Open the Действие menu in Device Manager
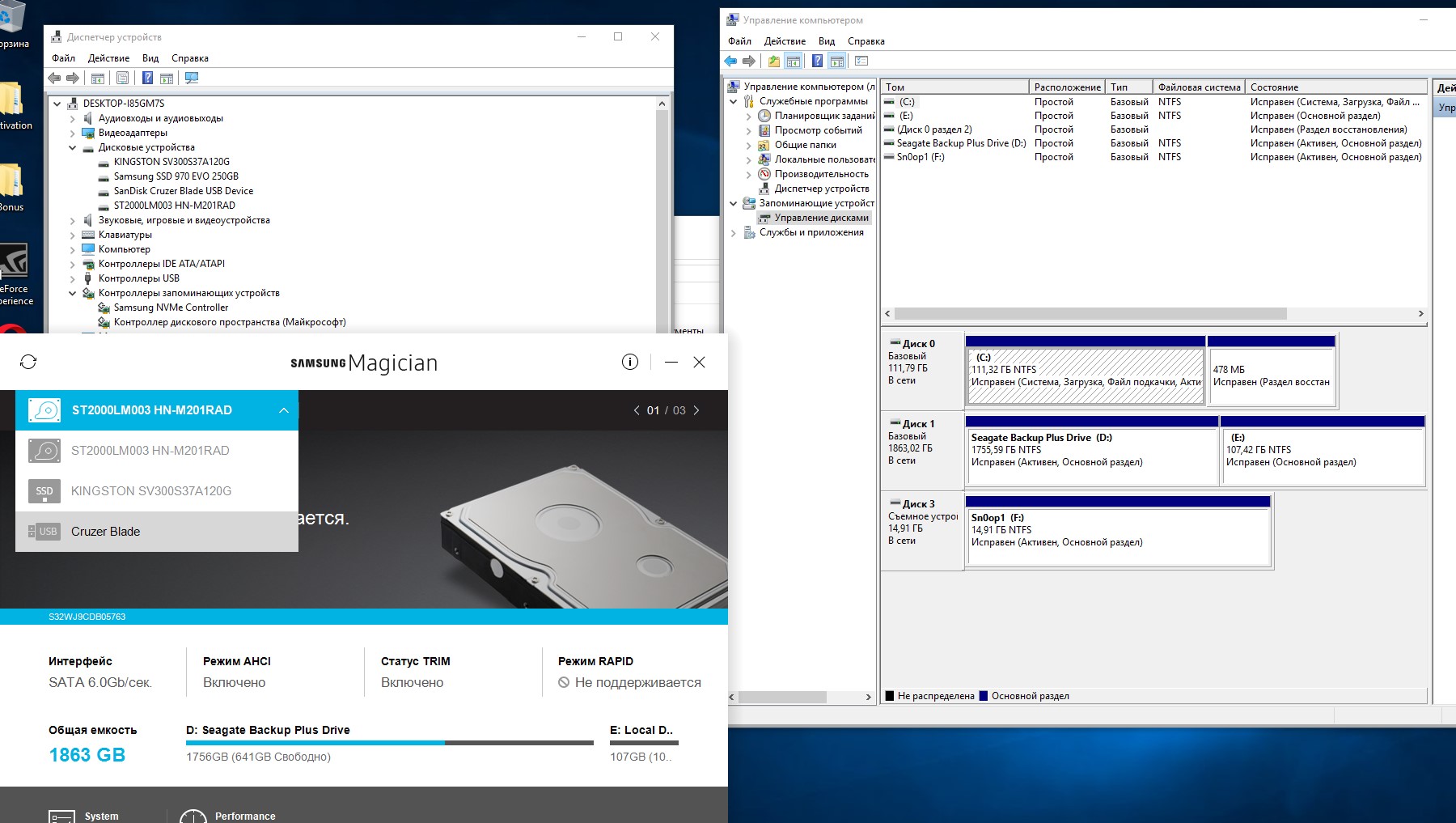The height and width of the screenshot is (823, 1456). point(108,58)
